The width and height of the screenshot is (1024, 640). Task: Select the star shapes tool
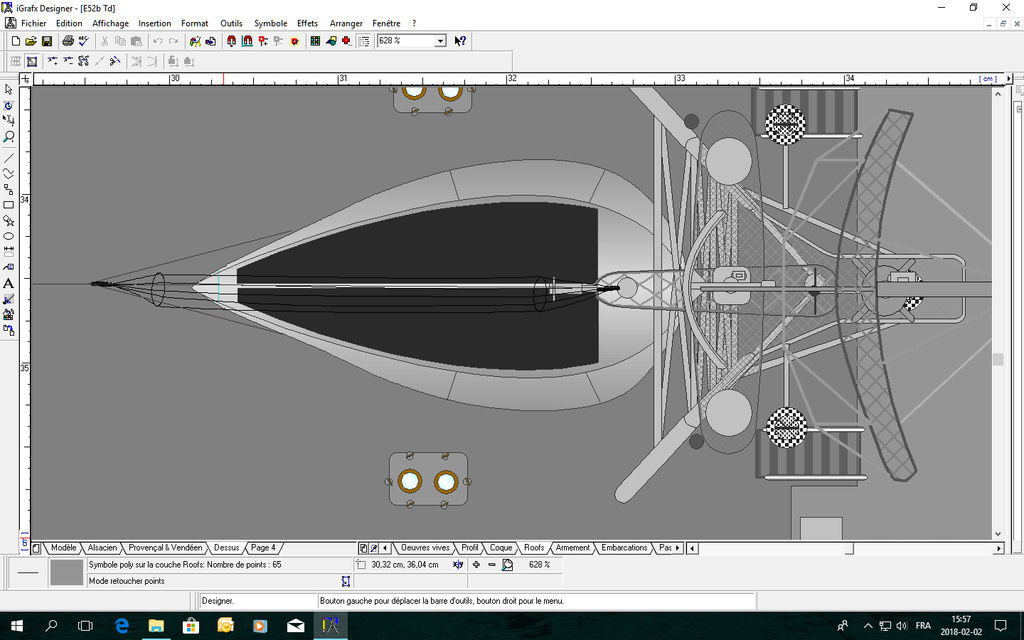pyautogui.click(x=8, y=221)
